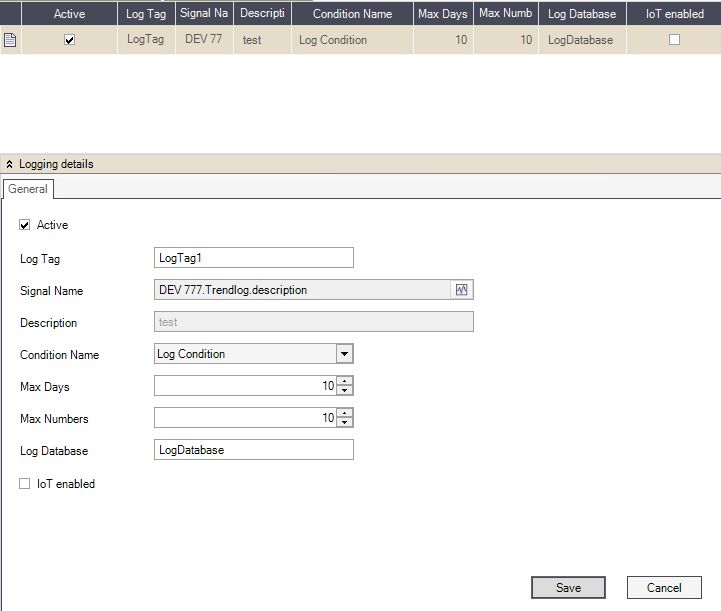The image size is (721, 611).
Task: Uncheck the Active checkbox in the grid row
Action: pyautogui.click(x=69, y=40)
